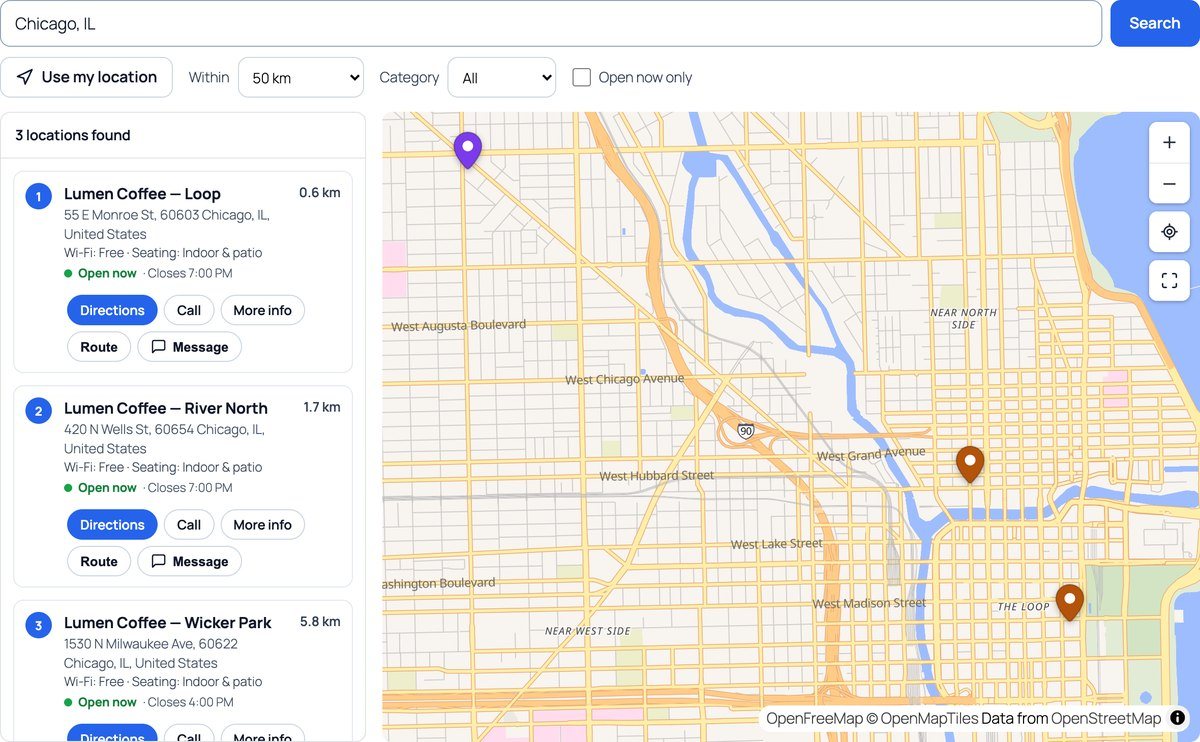Select the River North map marker
Viewport: 1200px width, 742px height.
click(x=970, y=464)
